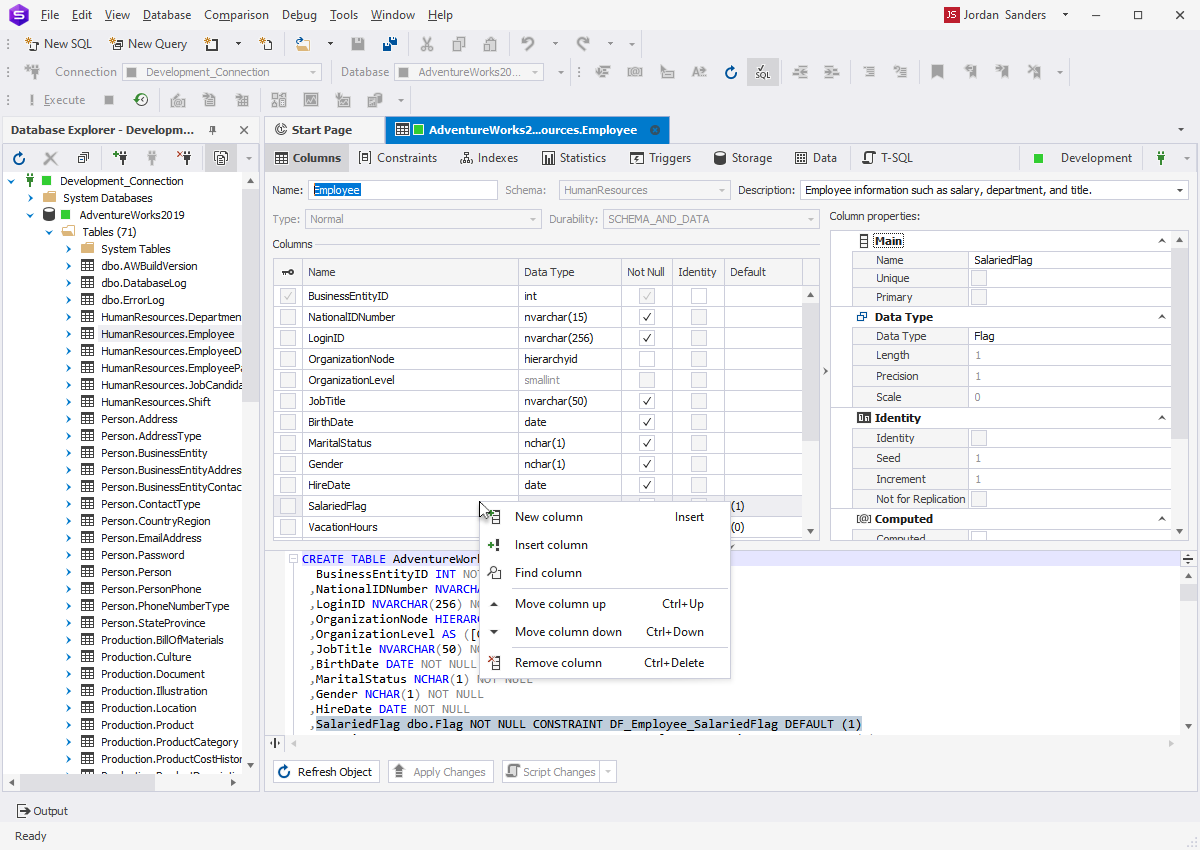The height and width of the screenshot is (850, 1200).
Task: Create a new SQL document via New SQL icon
Action: pos(33,43)
